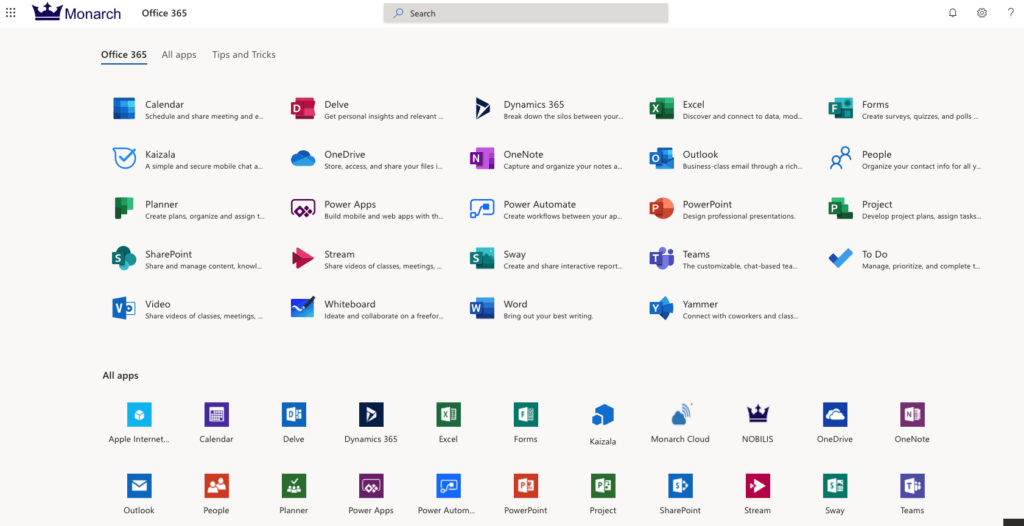1024x526 pixels.
Task: Open Forms from the top app list
Action: pos(904,109)
